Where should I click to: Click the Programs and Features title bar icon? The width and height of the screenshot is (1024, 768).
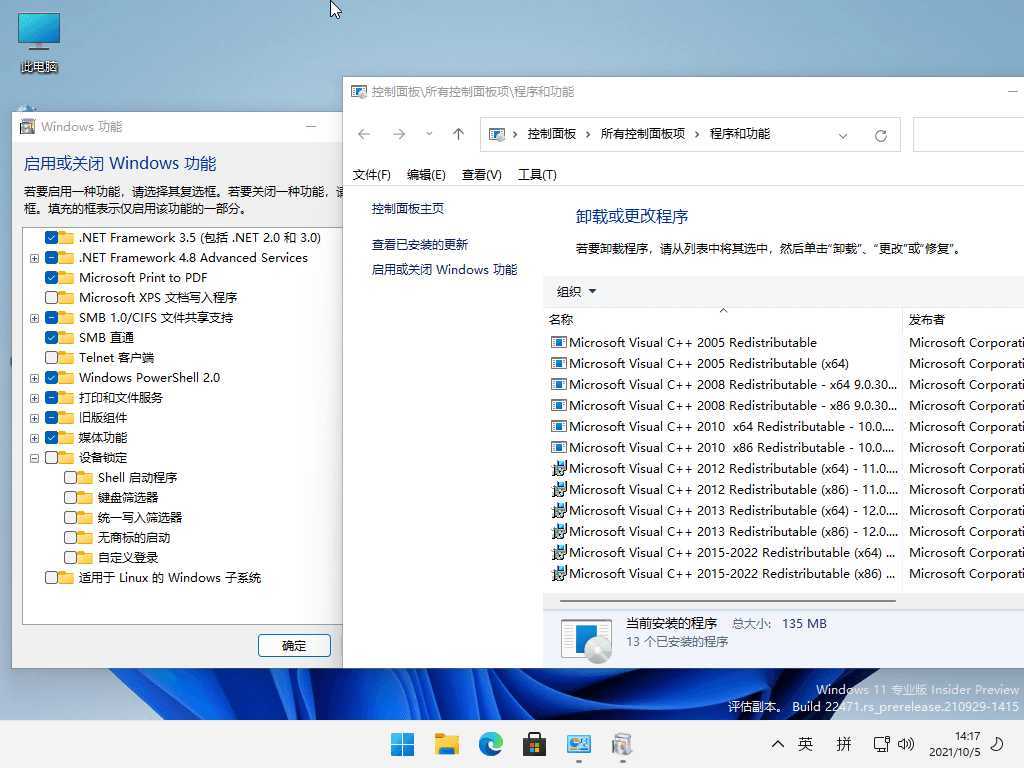click(x=359, y=91)
